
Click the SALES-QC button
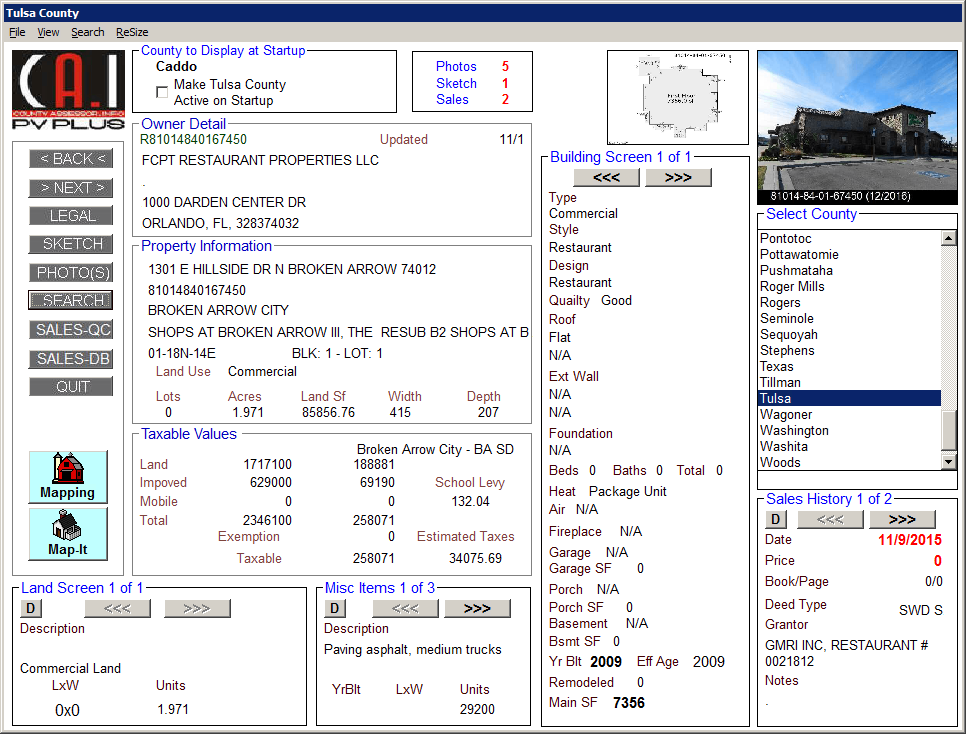(71, 330)
